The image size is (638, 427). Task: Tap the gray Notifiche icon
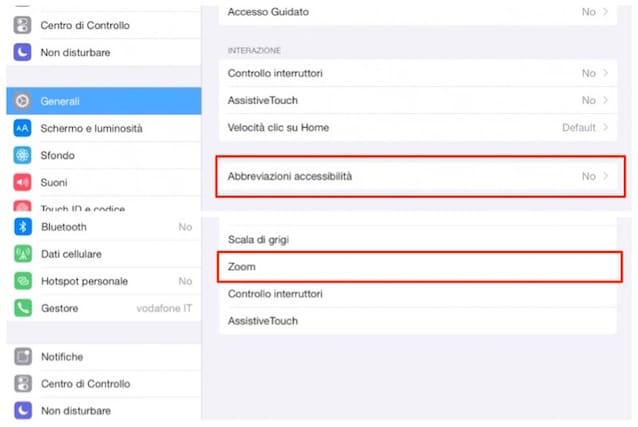23,357
